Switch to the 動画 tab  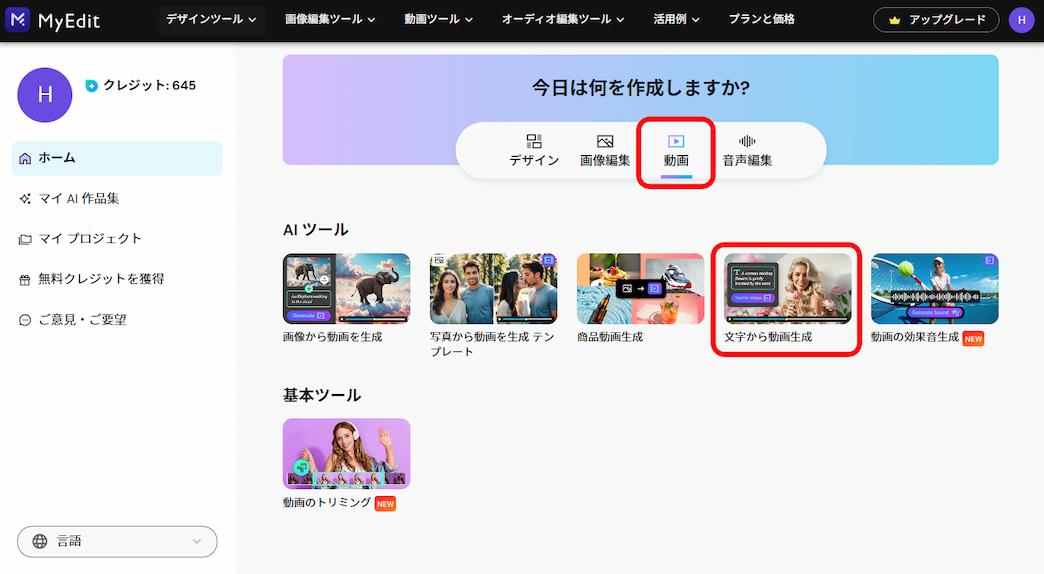click(x=676, y=151)
